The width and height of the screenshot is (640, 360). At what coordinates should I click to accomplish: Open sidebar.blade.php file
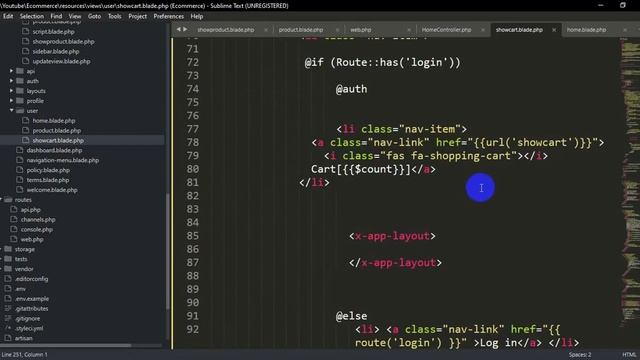coord(56,51)
